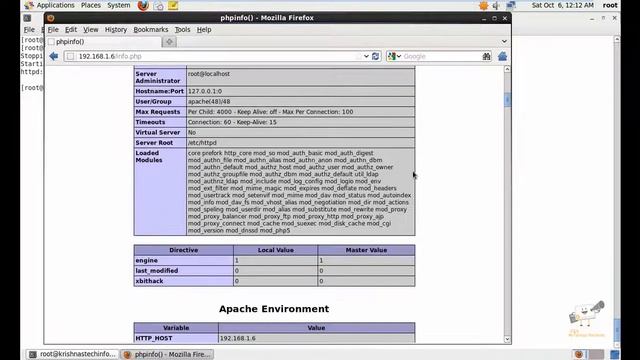Image resolution: width=640 pixels, height=360 pixels.
Task: Open the History menu
Action: click(x=116, y=30)
